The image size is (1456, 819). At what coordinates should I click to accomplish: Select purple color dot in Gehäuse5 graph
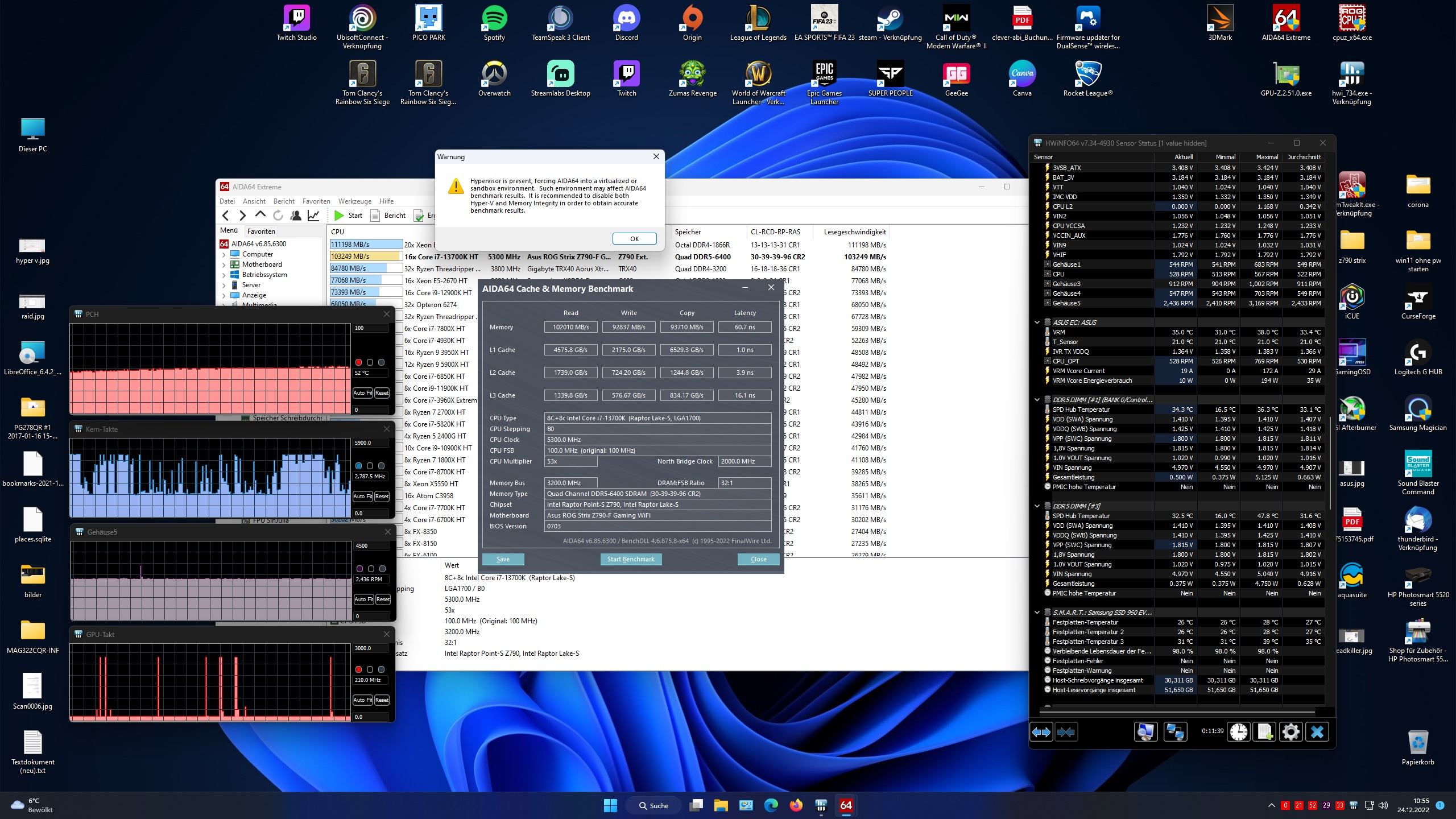click(359, 569)
